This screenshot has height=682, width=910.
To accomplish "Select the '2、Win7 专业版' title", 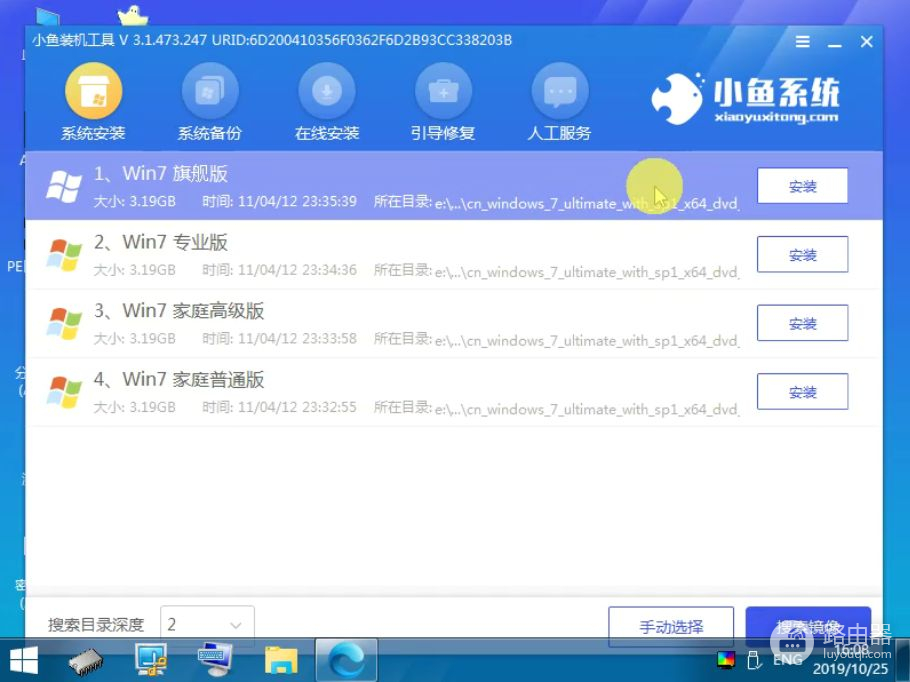I will pyautogui.click(x=161, y=242).
